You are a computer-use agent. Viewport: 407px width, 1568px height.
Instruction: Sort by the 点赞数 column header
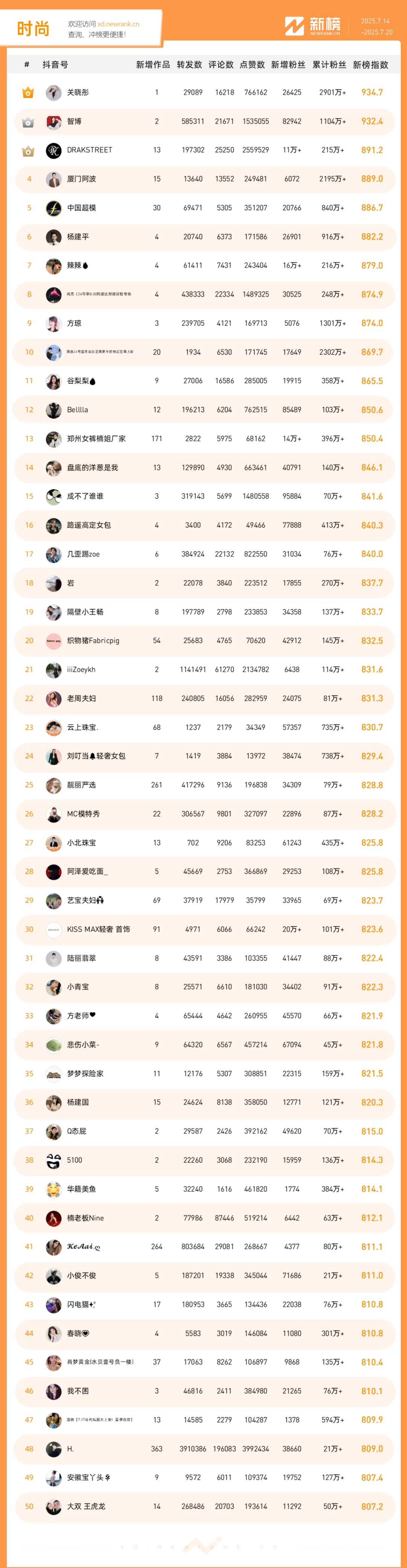252,65
